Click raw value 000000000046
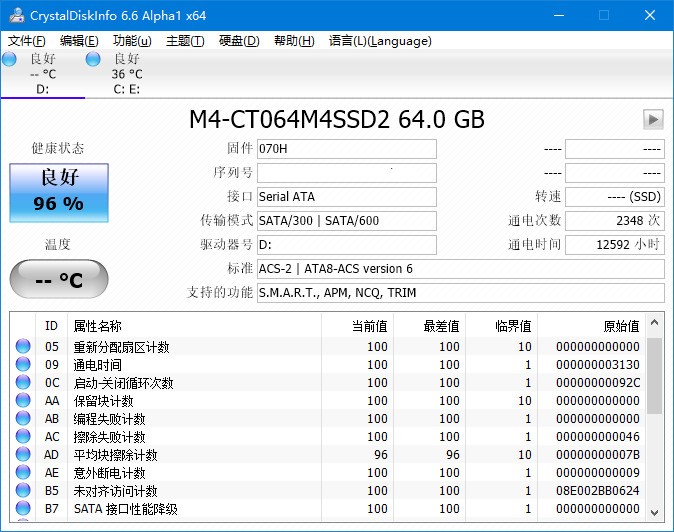The height and width of the screenshot is (532, 674). pyautogui.click(x=598, y=437)
